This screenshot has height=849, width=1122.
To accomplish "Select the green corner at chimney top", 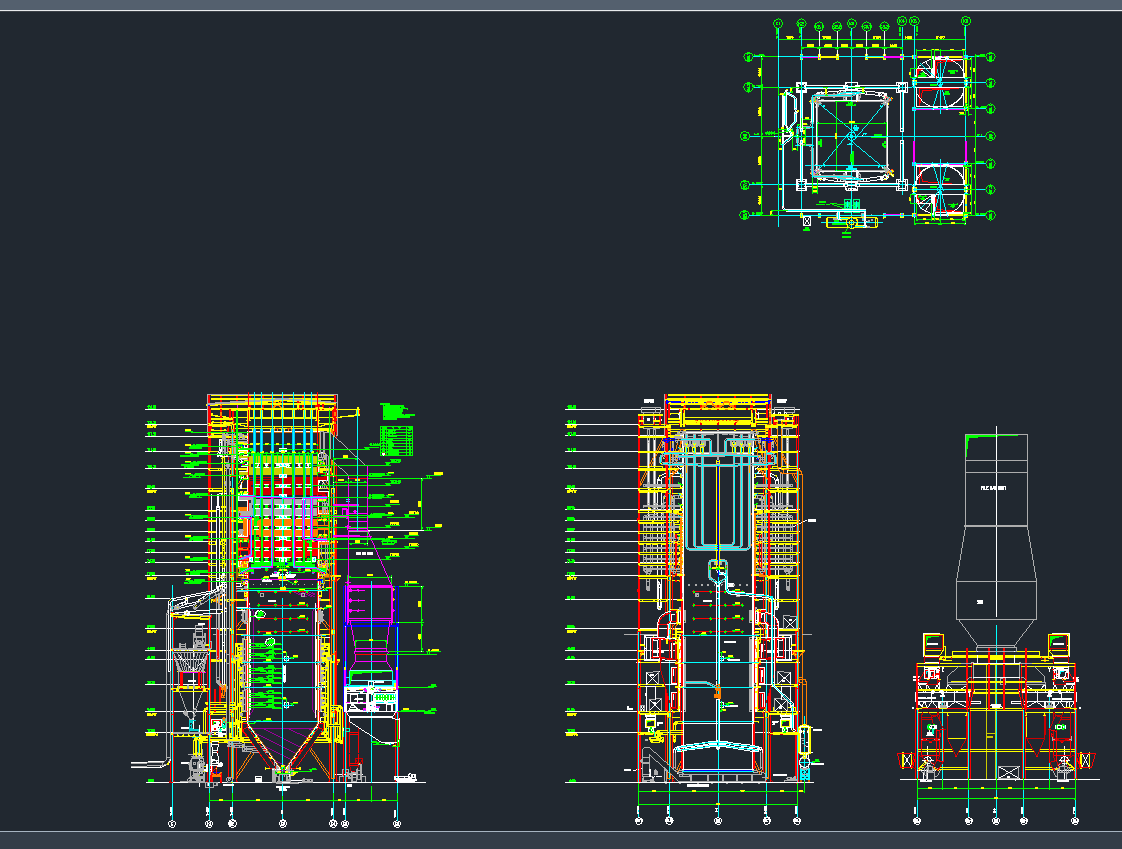I will [971, 444].
